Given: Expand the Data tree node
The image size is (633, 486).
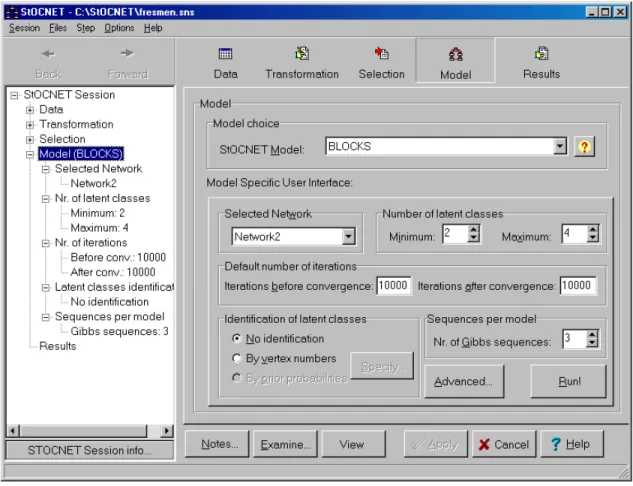Looking at the screenshot, I should pos(29,110).
